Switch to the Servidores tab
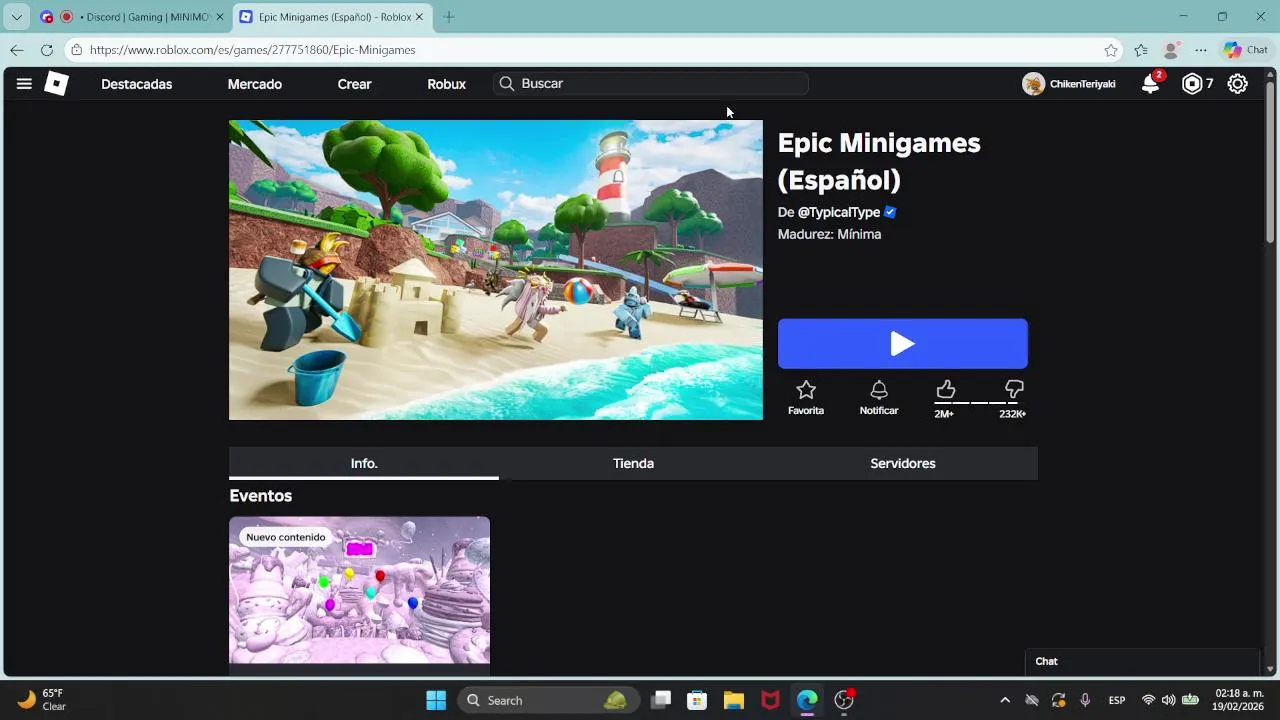 click(903, 463)
